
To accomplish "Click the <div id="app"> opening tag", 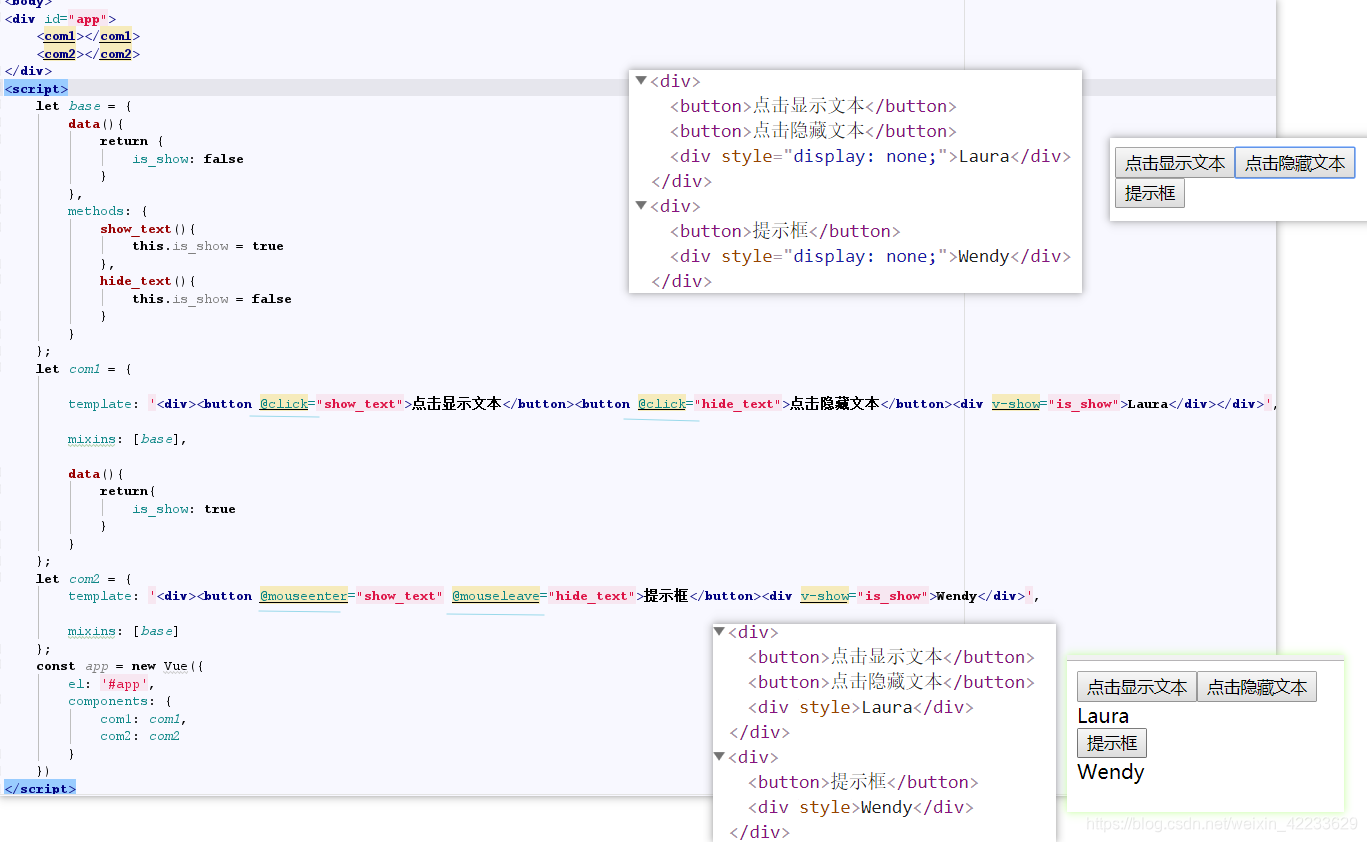I will click(x=60, y=19).
